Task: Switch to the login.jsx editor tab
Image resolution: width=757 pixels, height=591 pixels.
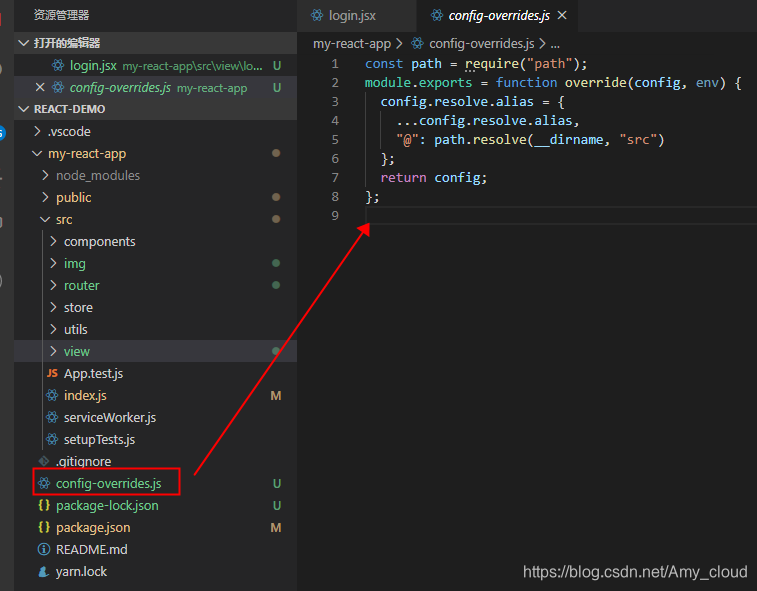Action: click(x=356, y=15)
